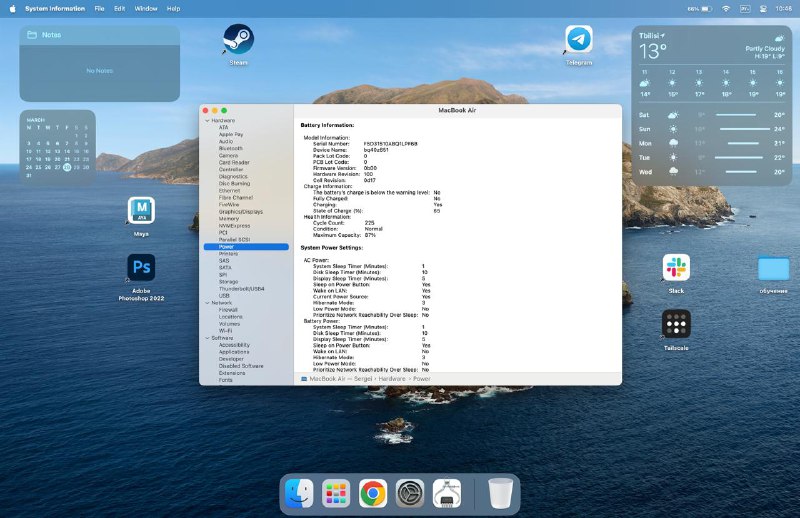Click the Notes widget folder icon
800x518 pixels.
32,35
